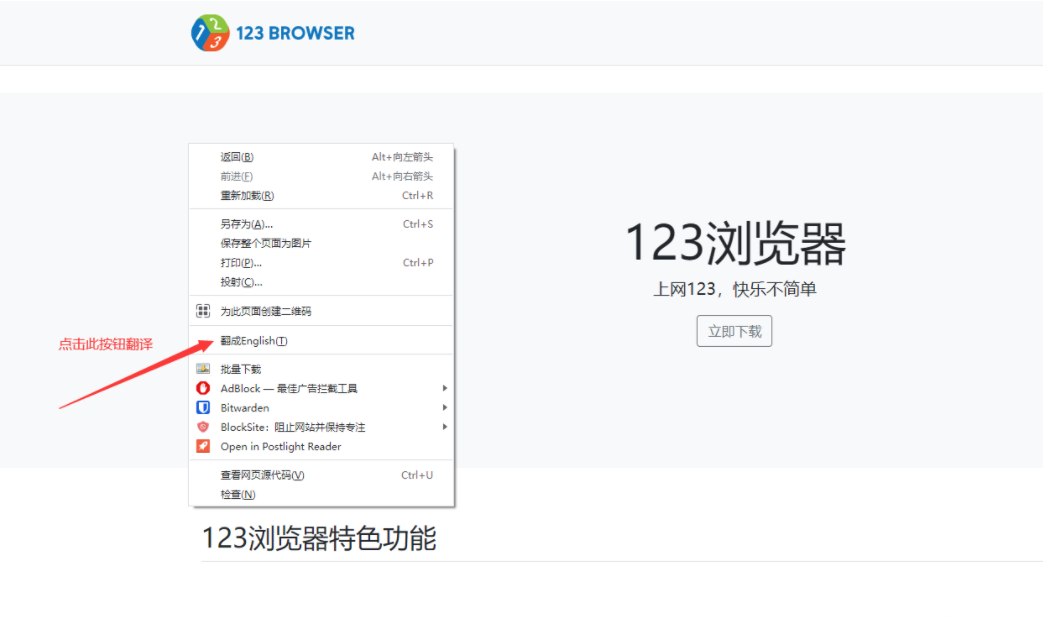Viewport: 1043px width, 624px height.
Task: Select Open in Postlight Reader
Action: click(321, 446)
